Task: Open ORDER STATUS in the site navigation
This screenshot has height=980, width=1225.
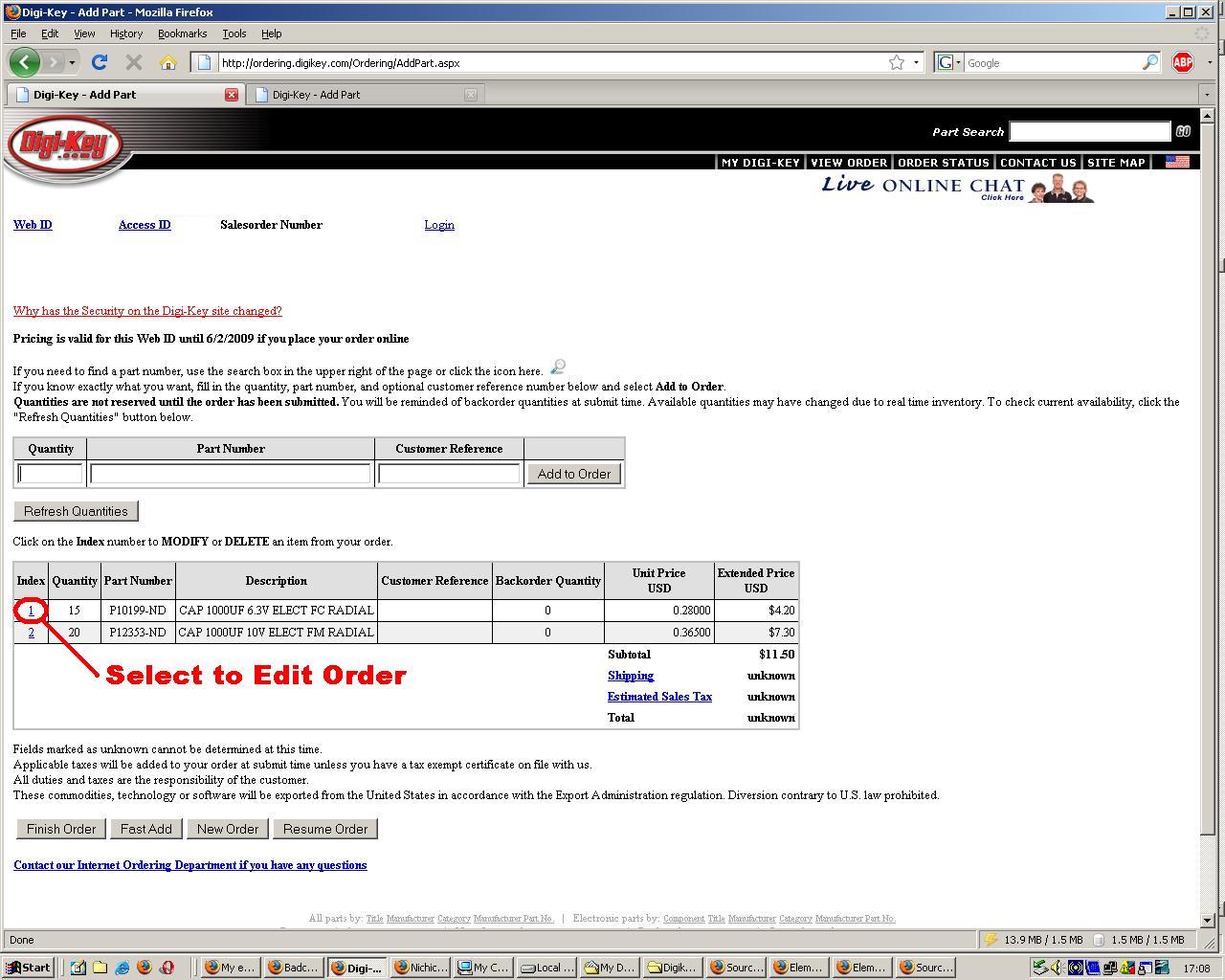Action: click(x=943, y=163)
